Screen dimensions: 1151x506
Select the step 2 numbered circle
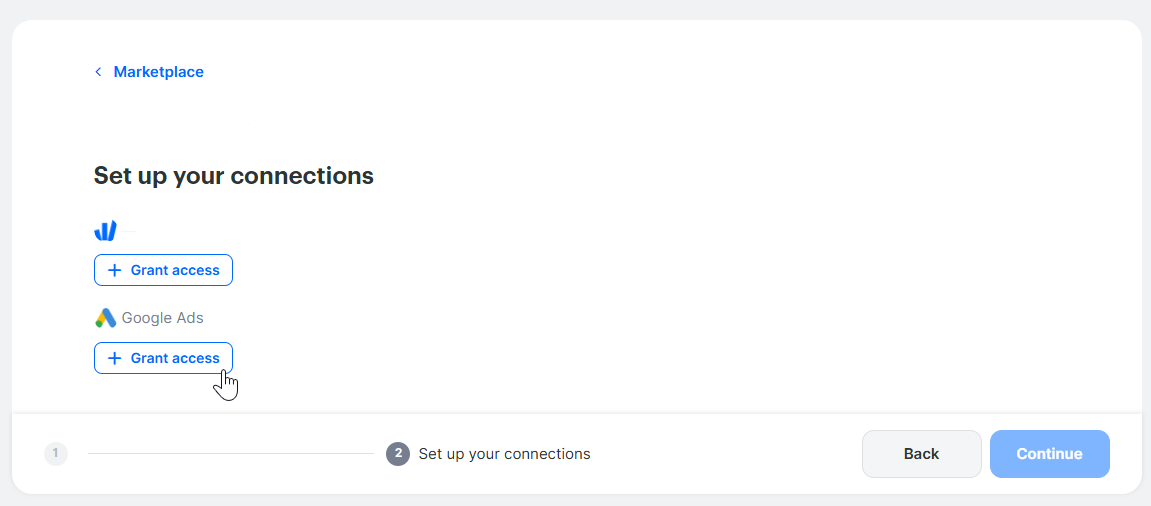(x=398, y=454)
